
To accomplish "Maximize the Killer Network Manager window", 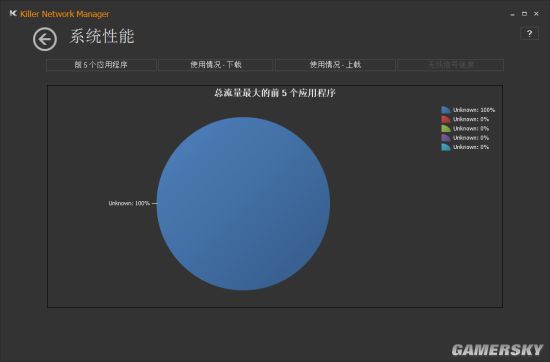I will point(524,14).
